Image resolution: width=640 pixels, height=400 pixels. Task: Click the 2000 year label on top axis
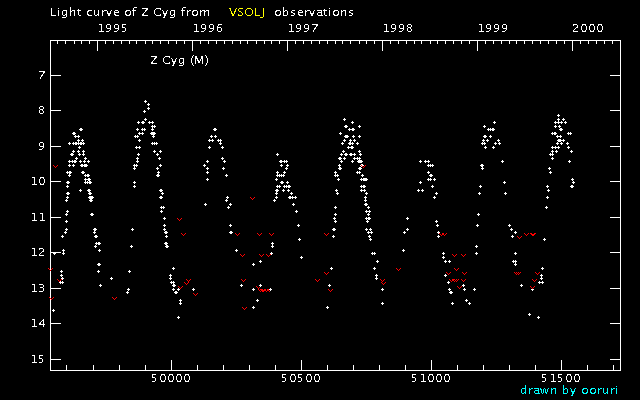587,29
